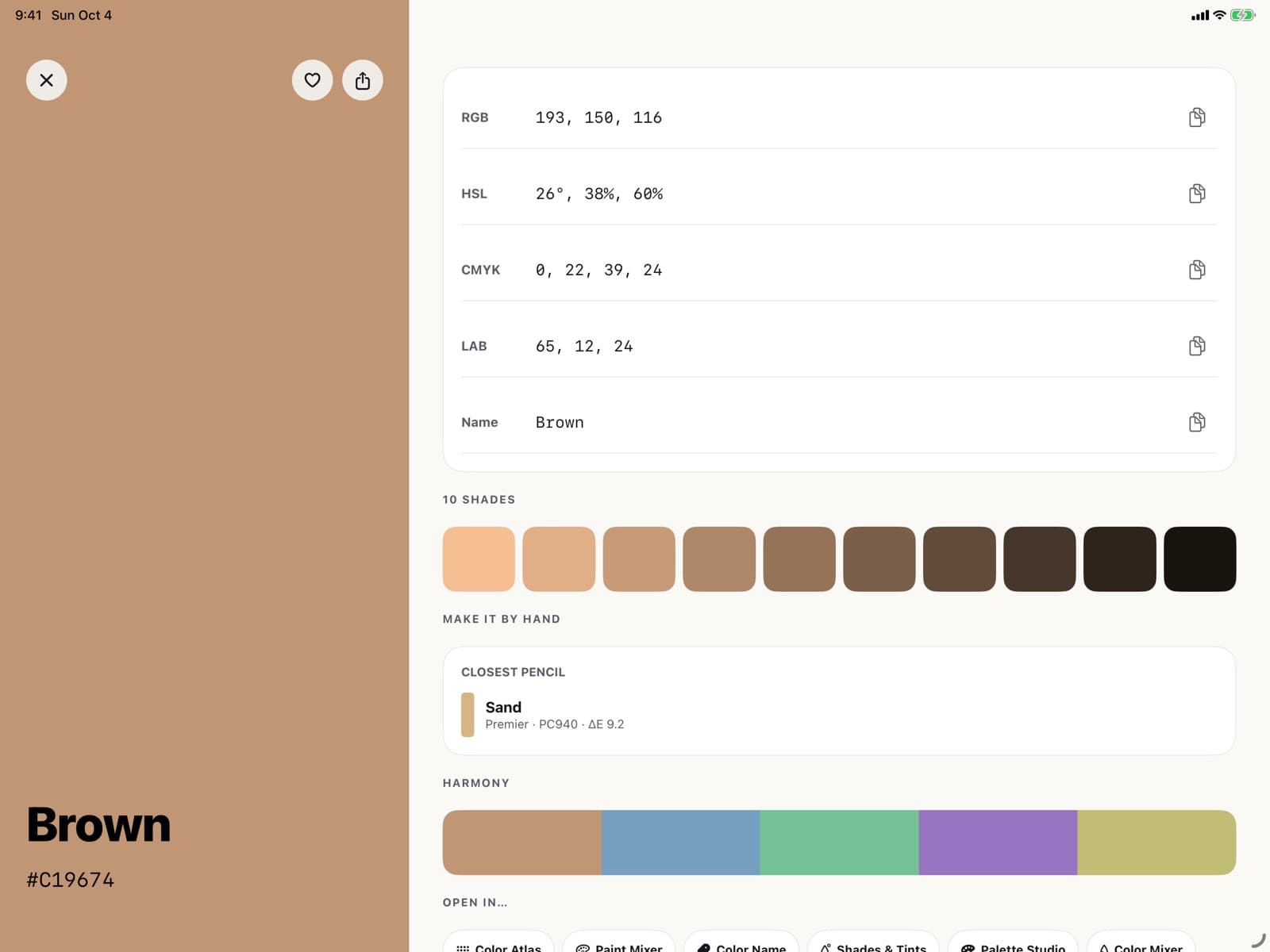Viewport: 1270px width, 952px height.
Task: Open in Palette Studio
Action: pos(1013,942)
